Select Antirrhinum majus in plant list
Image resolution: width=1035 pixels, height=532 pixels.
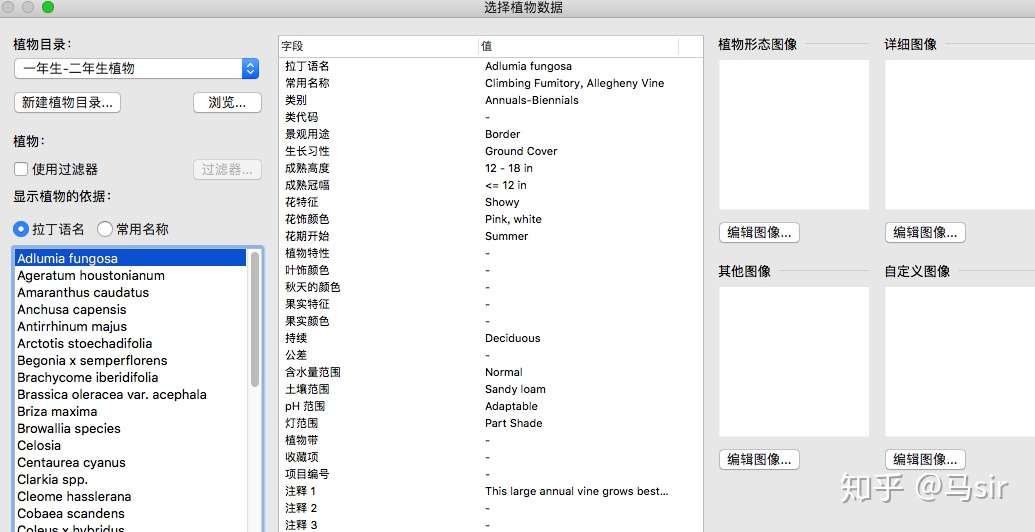coord(131,327)
